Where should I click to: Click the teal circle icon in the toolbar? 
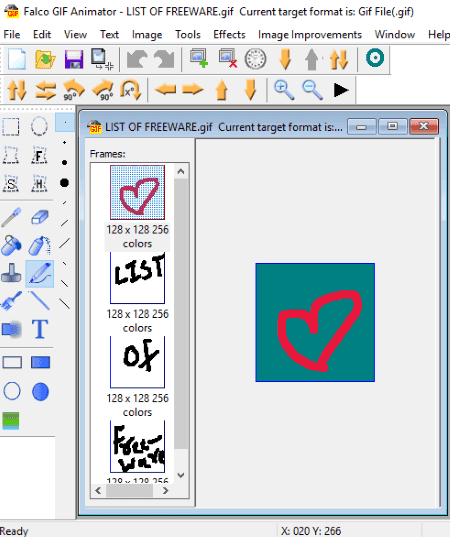pos(375,58)
